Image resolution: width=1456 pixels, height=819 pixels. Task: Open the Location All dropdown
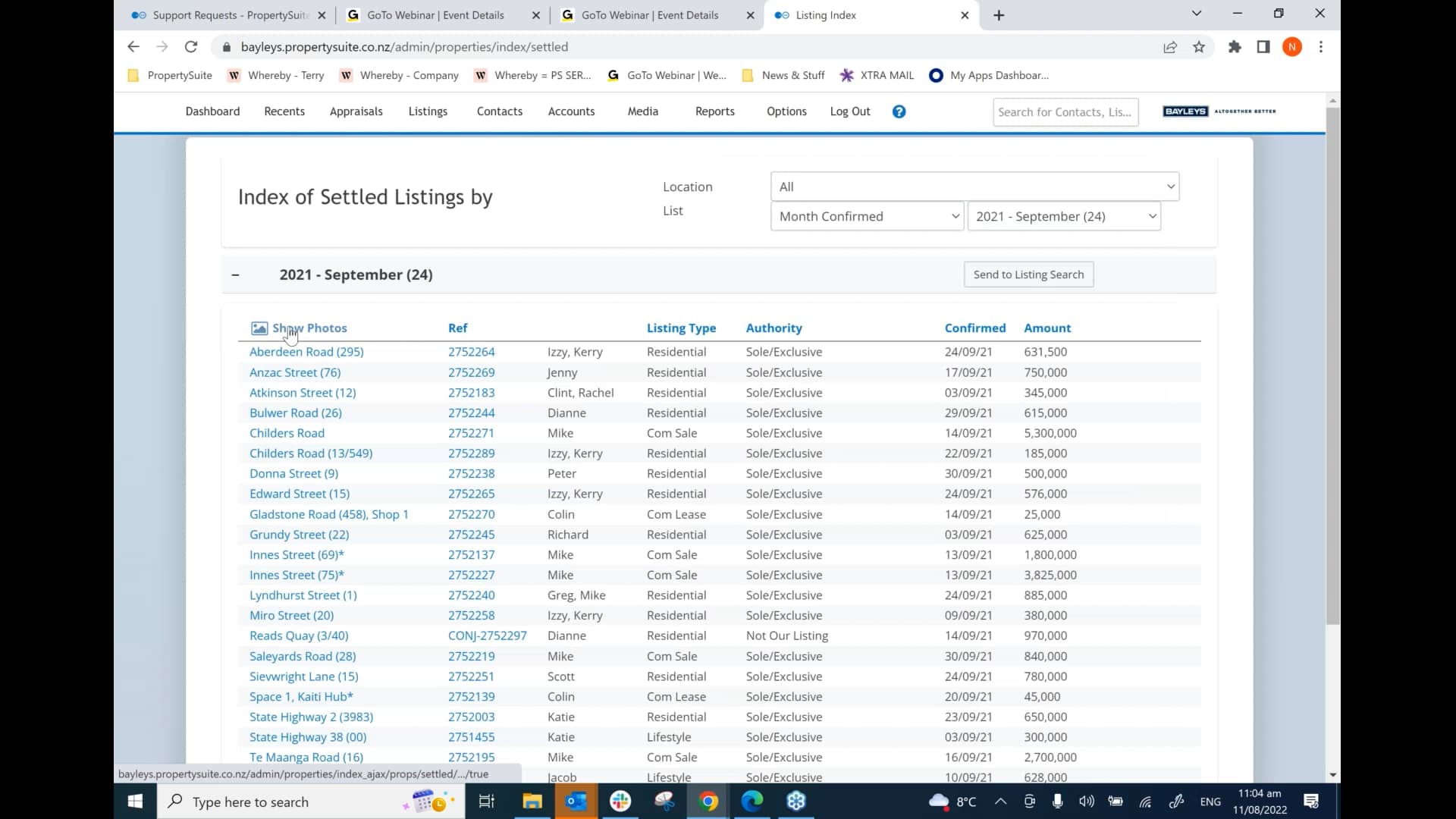974,187
